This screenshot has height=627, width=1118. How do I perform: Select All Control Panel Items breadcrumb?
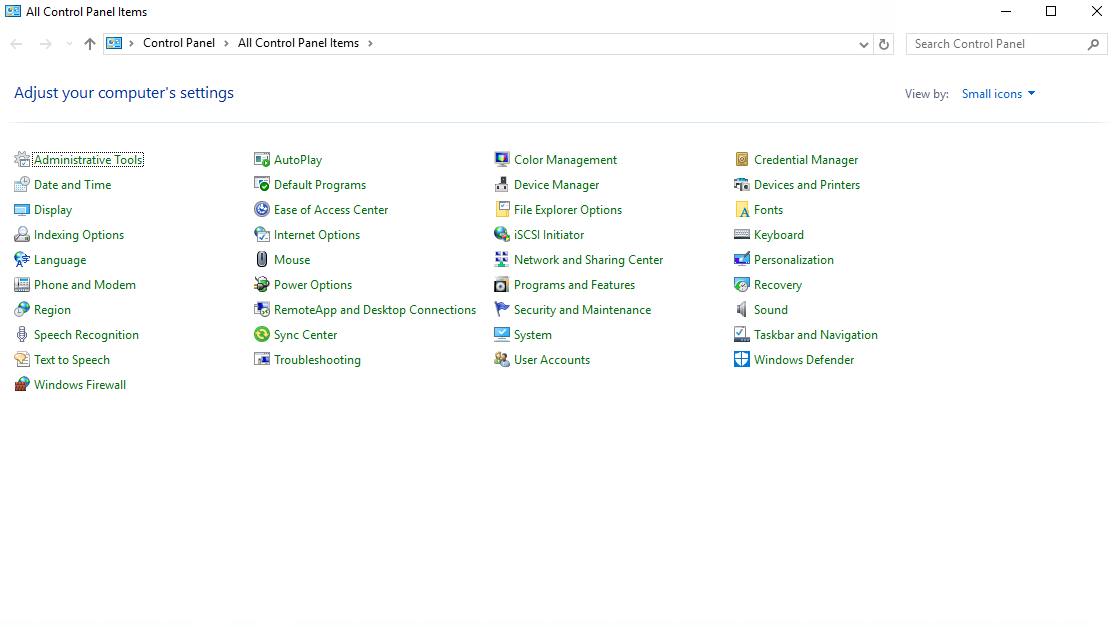point(298,43)
